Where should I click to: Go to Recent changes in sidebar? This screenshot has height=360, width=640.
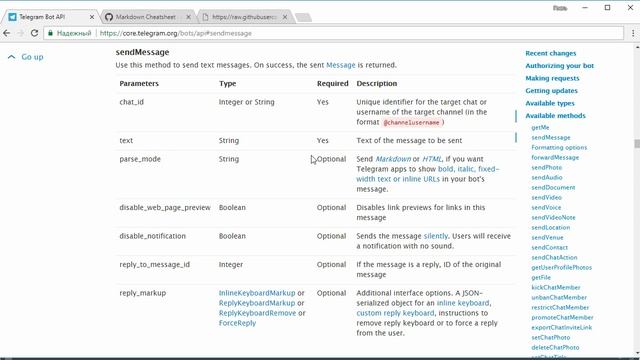tap(551, 53)
